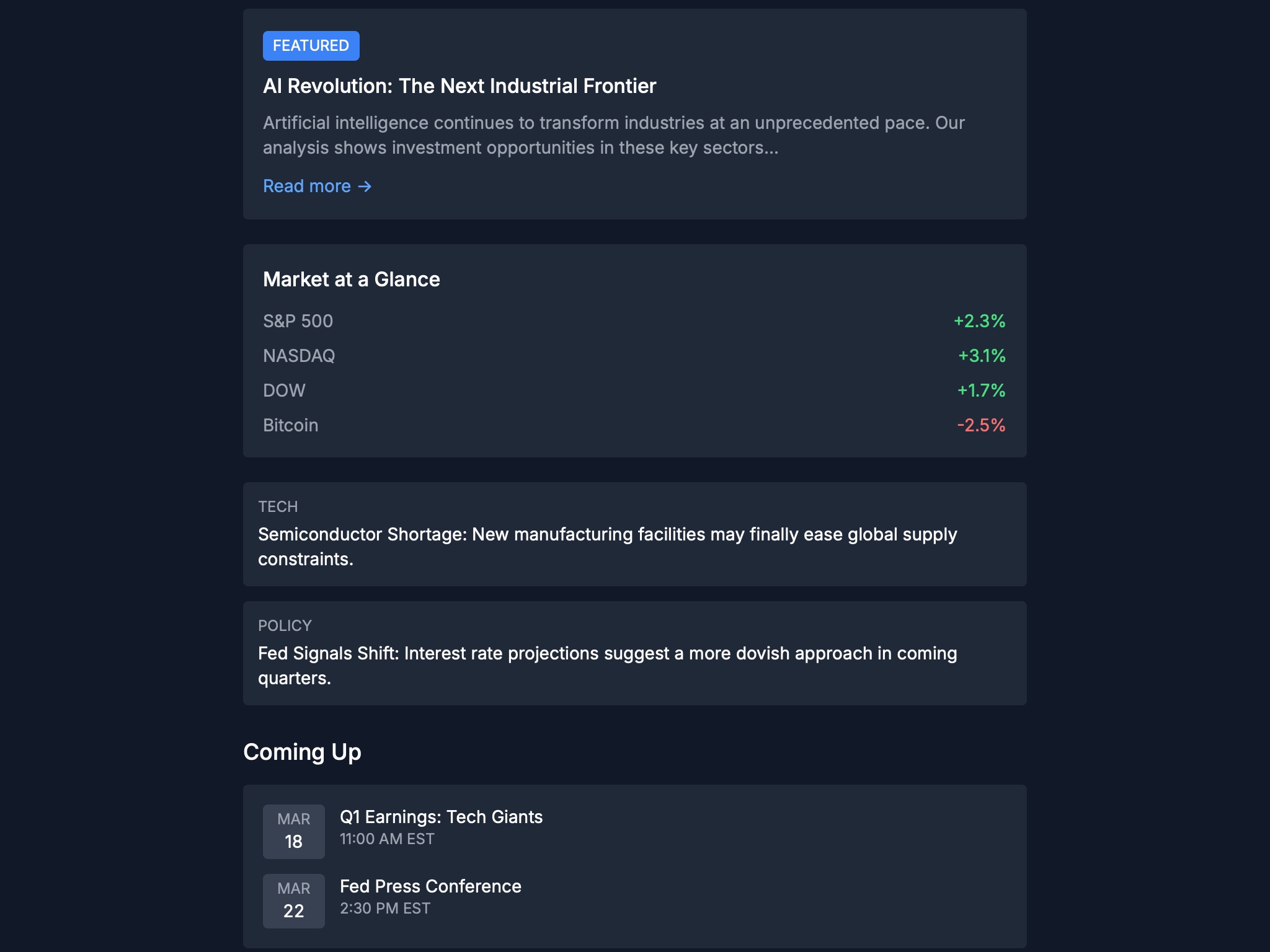Click the FEATURED badge
1270x952 pixels.
tap(311, 45)
